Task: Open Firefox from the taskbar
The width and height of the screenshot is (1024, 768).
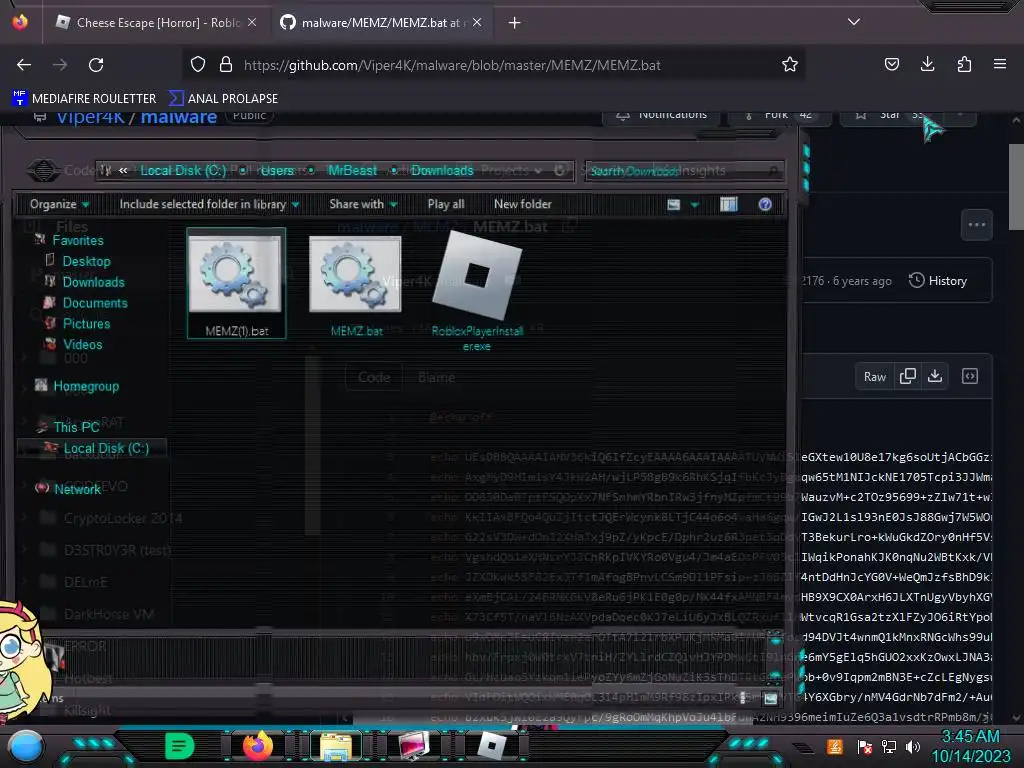Action: 257,745
